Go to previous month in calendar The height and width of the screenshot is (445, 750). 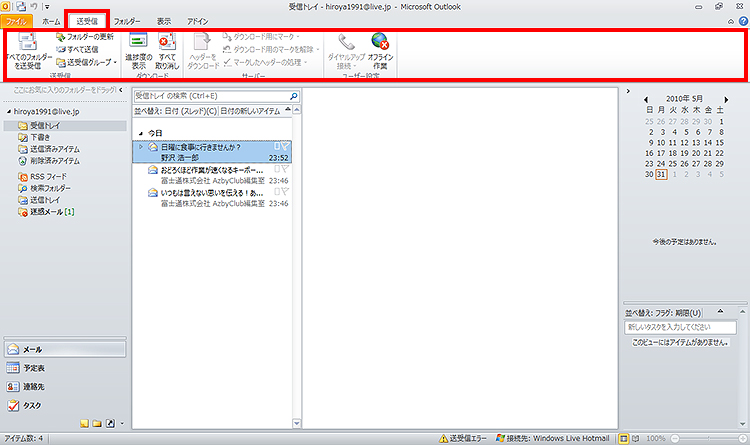(x=646, y=100)
